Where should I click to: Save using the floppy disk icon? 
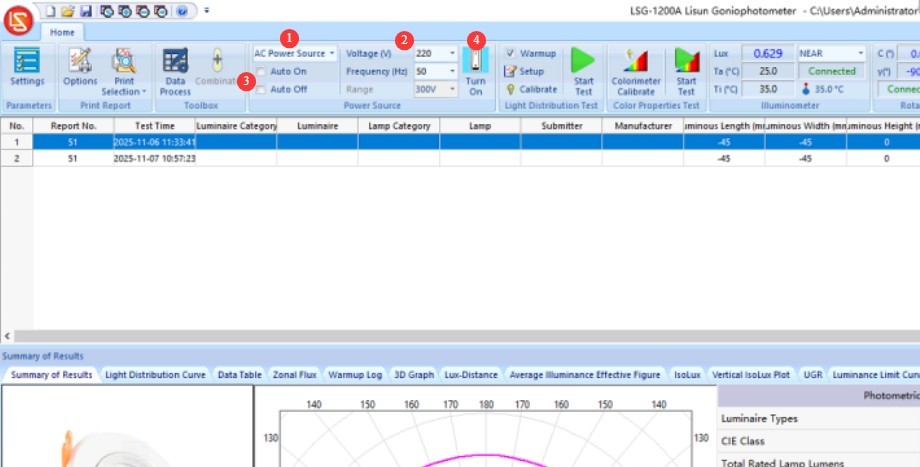[x=86, y=11]
